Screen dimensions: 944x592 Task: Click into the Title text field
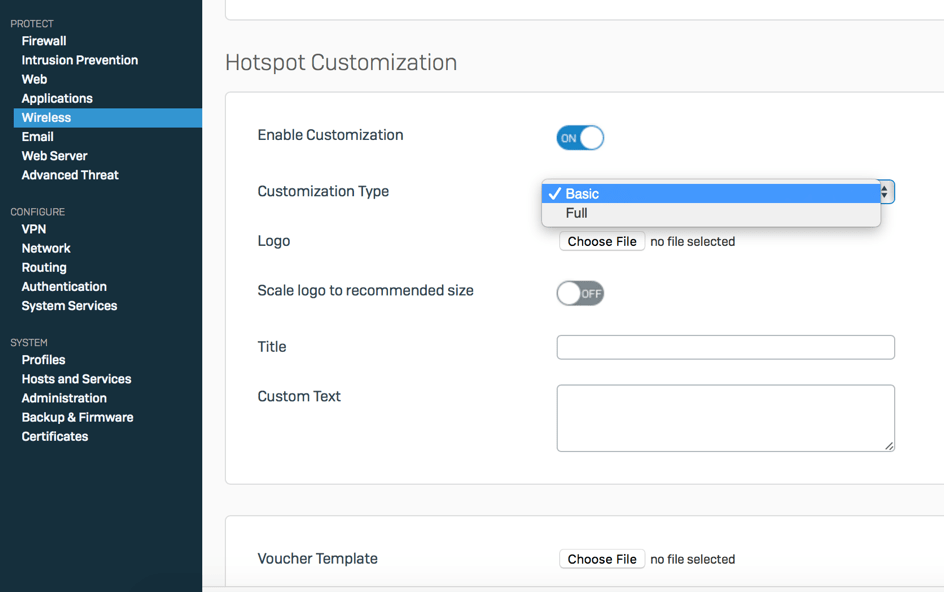click(725, 347)
